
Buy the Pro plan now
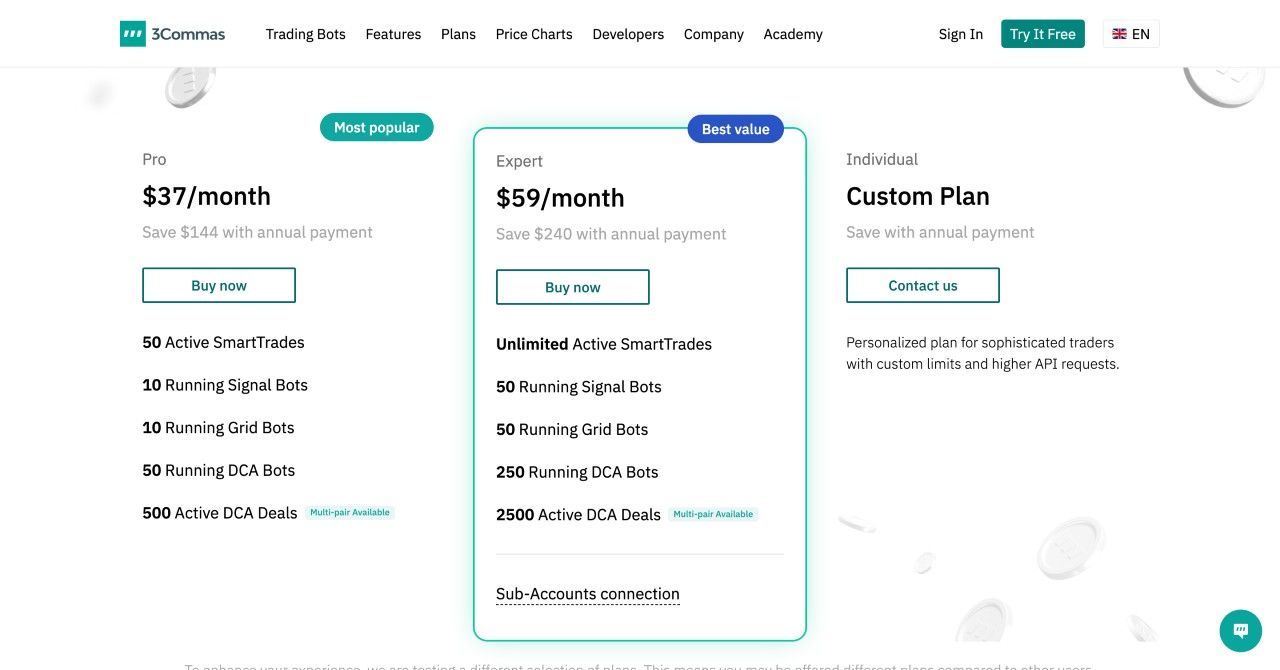click(219, 285)
